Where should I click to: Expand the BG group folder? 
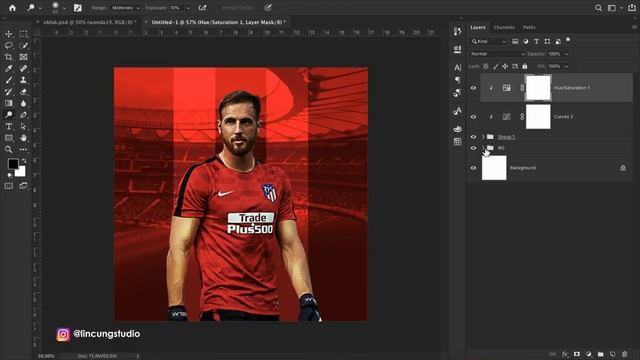(x=483, y=148)
